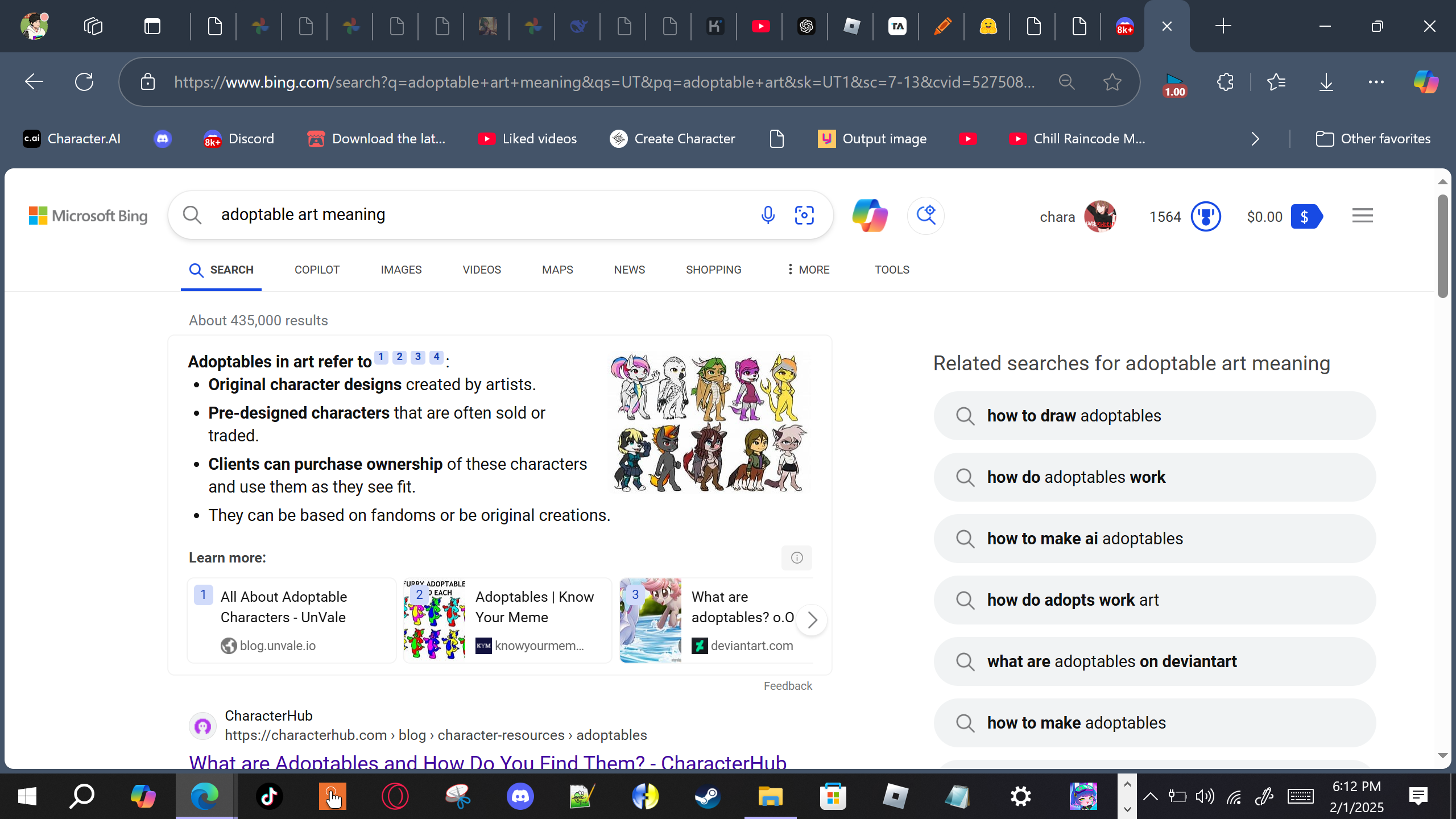Expand hidden favorites bar chevron
Screen dimensions: 1456x819
point(1255,139)
